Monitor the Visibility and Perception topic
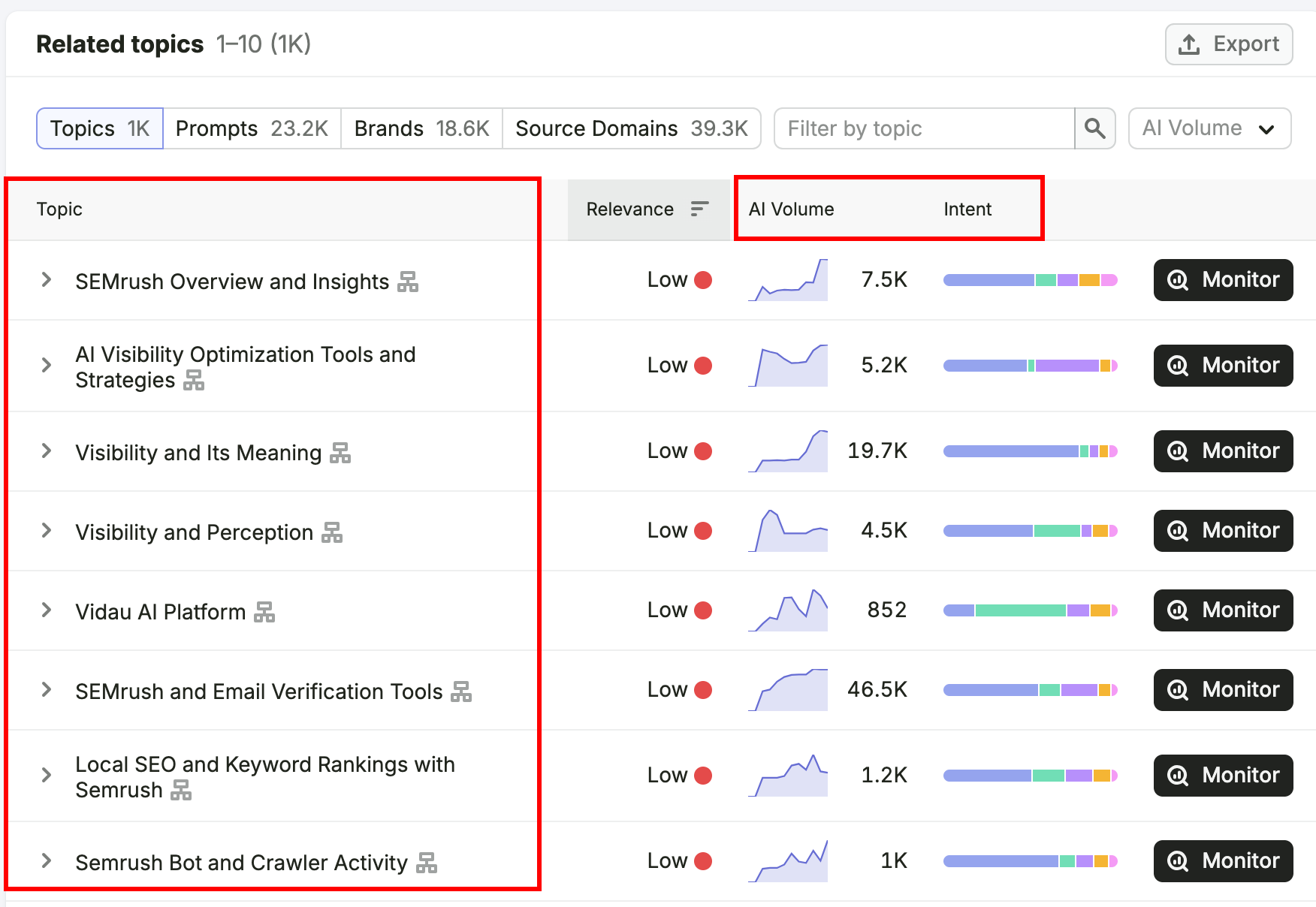Viewport: 1316px width, 907px height. [x=1223, y=531]
